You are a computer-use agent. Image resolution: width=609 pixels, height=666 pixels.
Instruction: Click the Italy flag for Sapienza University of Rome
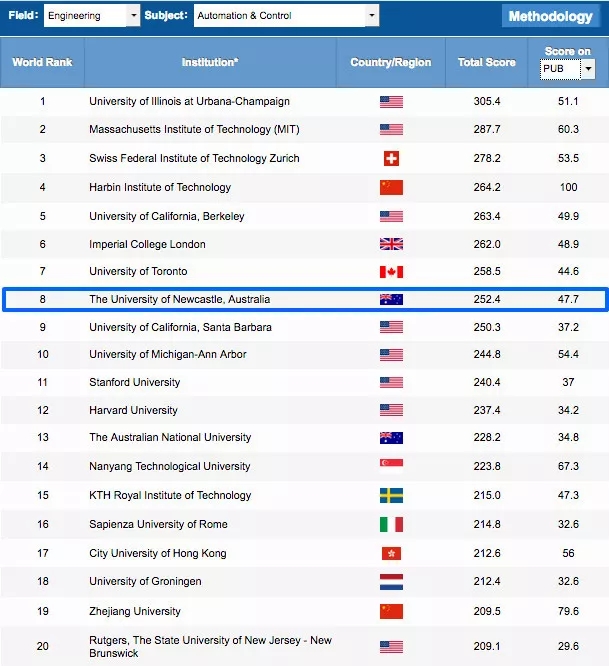[x=391, y=524]
